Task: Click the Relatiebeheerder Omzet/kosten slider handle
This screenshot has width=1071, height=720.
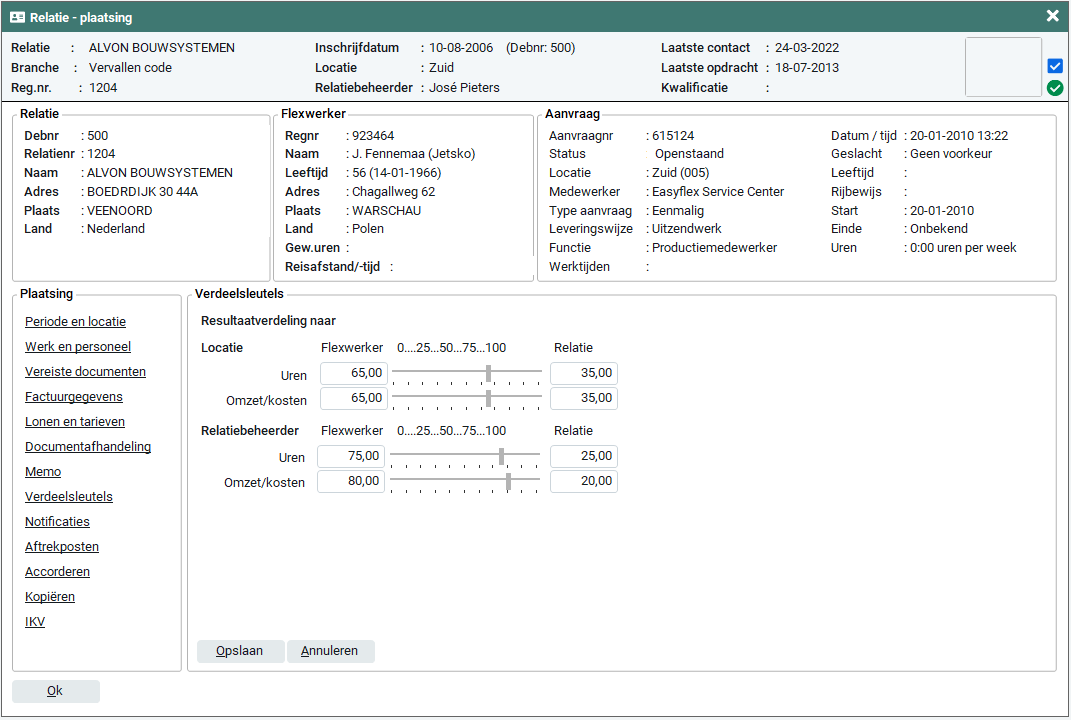Action: coord(508,482)
